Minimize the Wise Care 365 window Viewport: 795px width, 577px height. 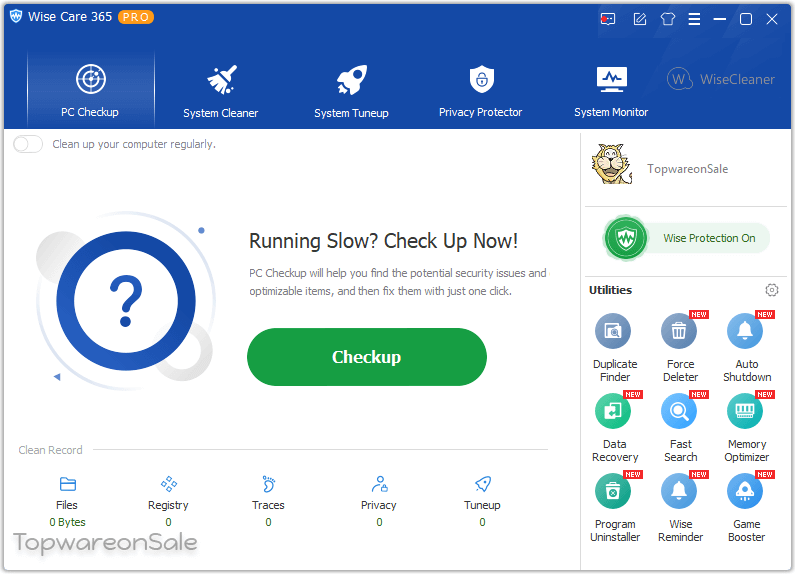pyautogui.click(x=719, y=19)
